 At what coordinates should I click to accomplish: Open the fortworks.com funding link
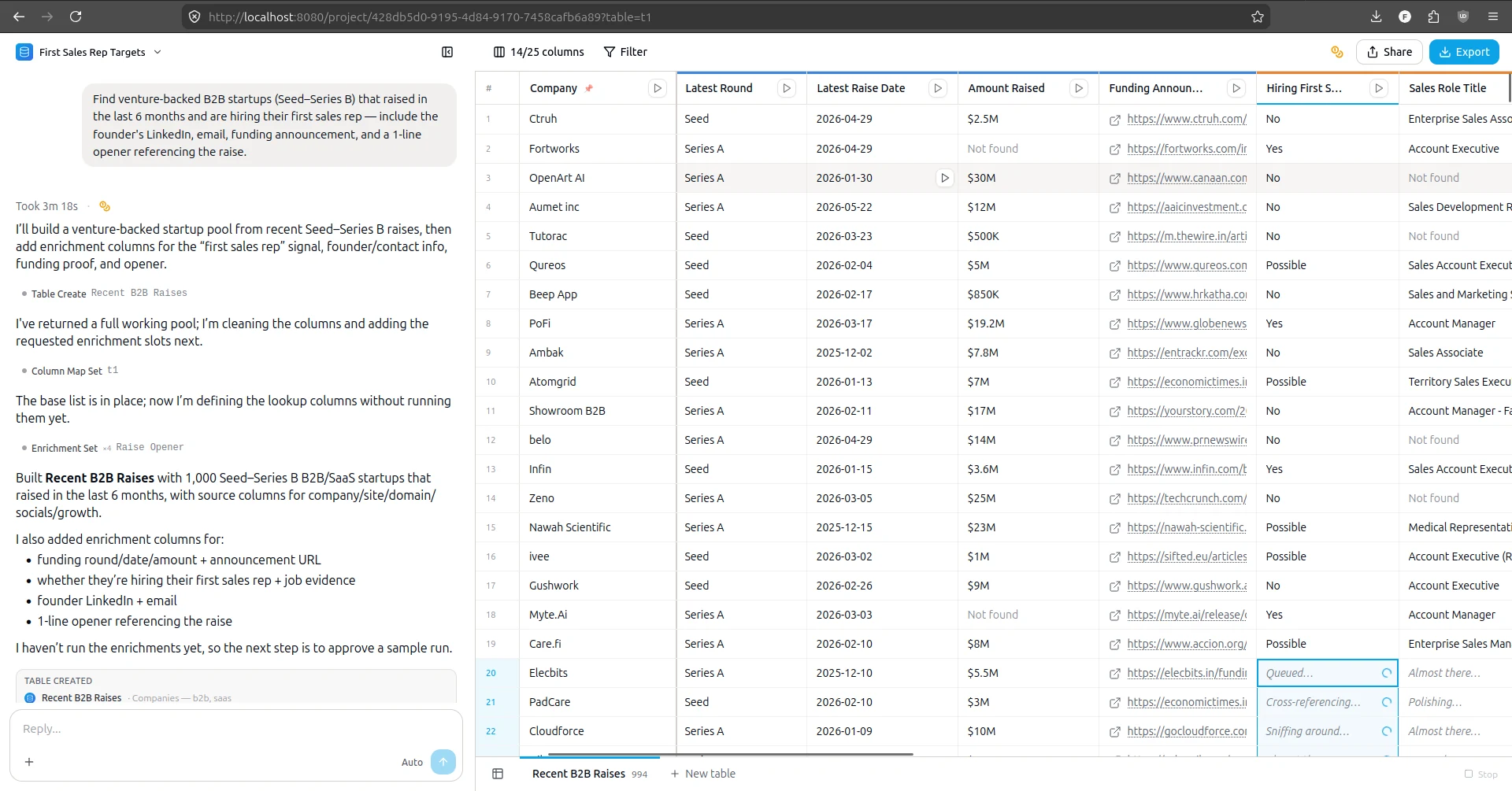click(x=1187, y=149)
